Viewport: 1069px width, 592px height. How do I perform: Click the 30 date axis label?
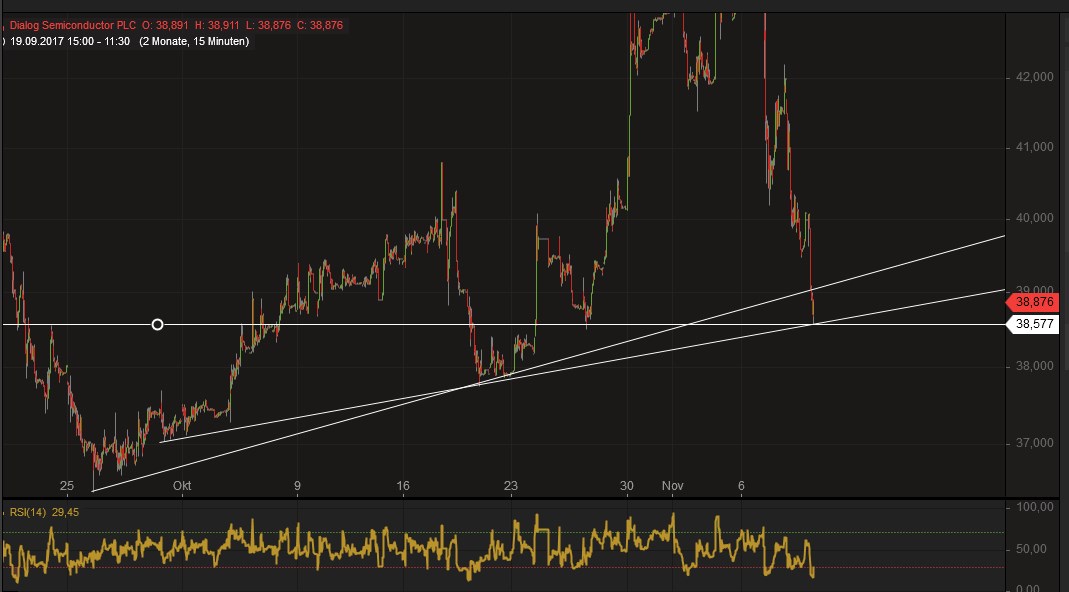pyautogui.click(x=627, y=486)
